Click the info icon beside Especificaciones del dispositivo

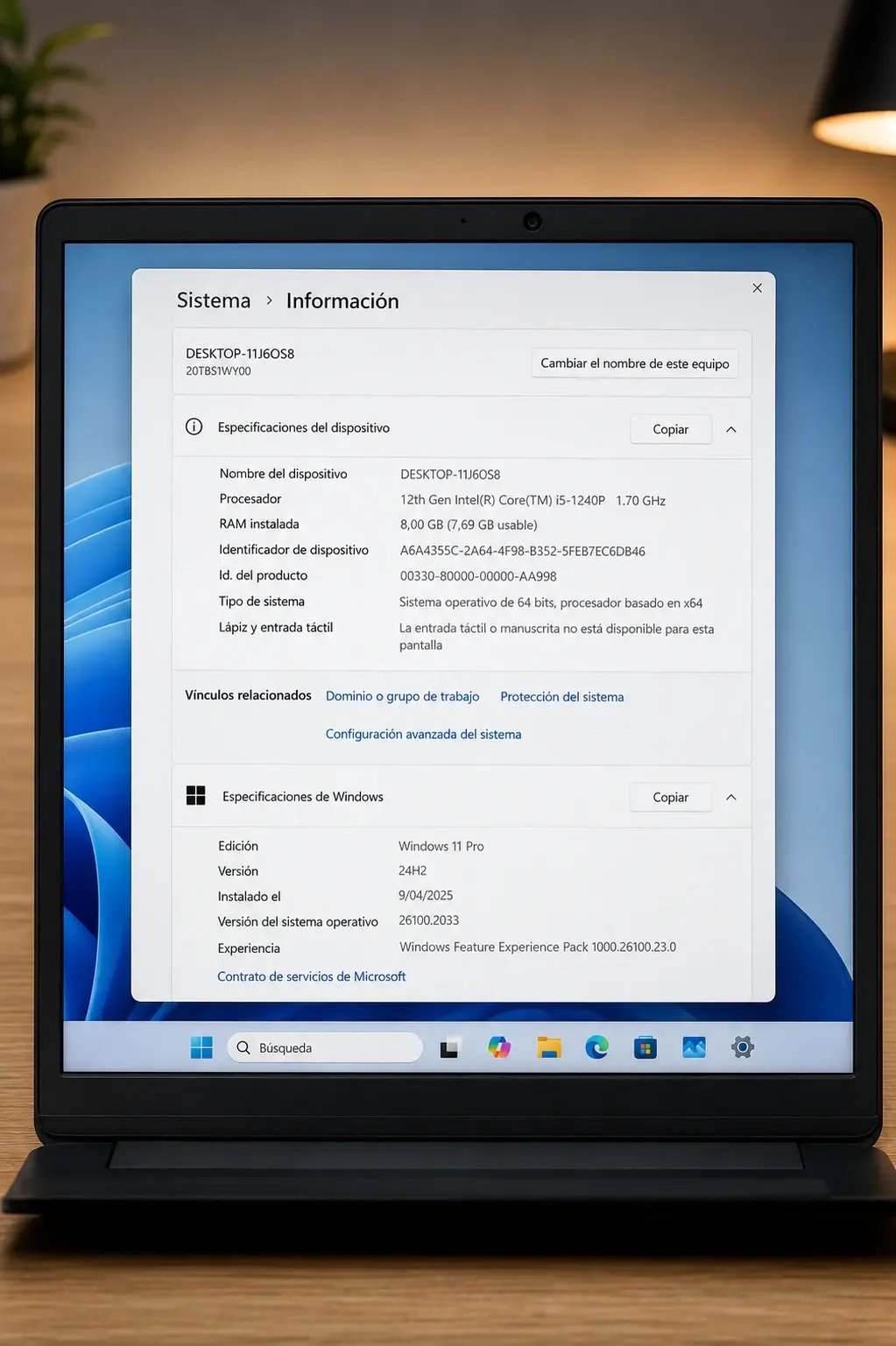(194, 426)
